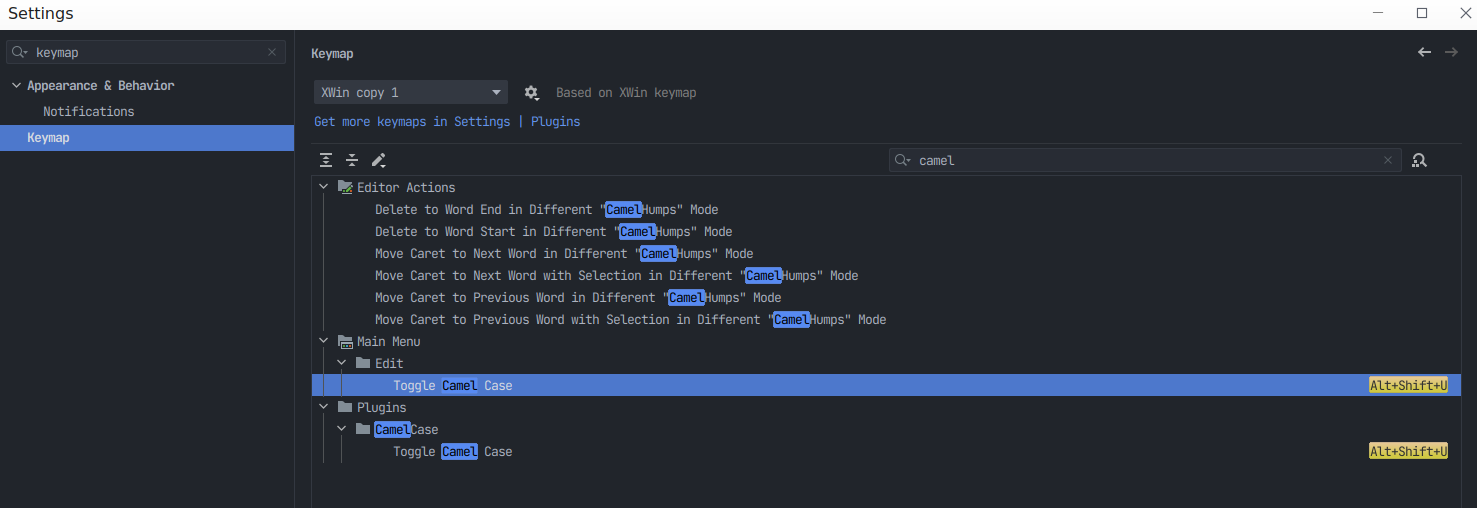Open Find Actions by Shortcut icon
Image resolution: width=1477 pixels, height=508 pixels.
pyautogui.click(x=1419, y=160)
